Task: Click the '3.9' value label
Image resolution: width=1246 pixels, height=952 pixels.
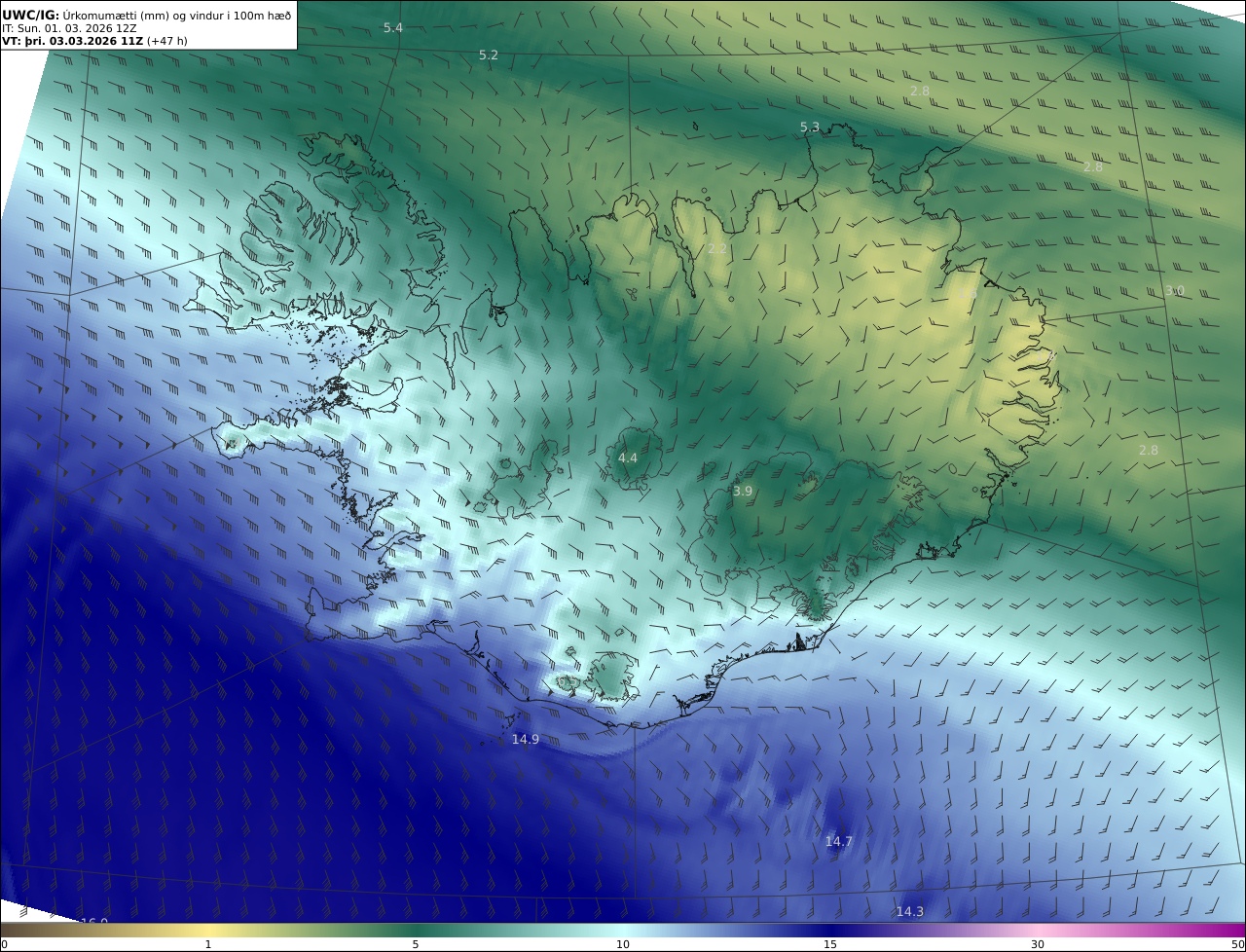Action: point(743,492)
